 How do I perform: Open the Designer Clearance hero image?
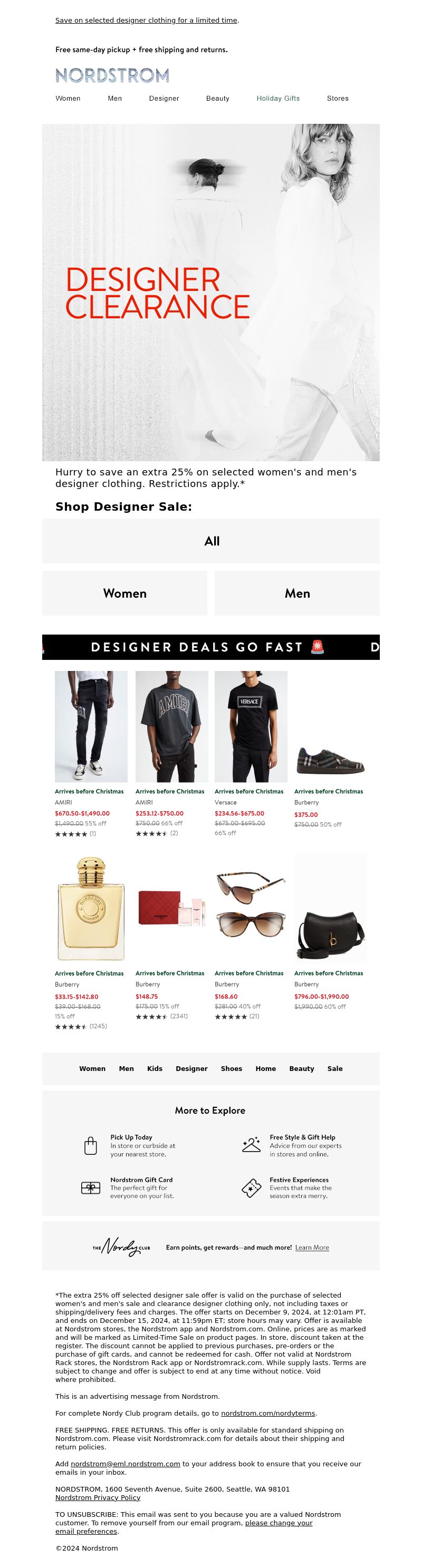pyautogui.click(x=210, y=292)
